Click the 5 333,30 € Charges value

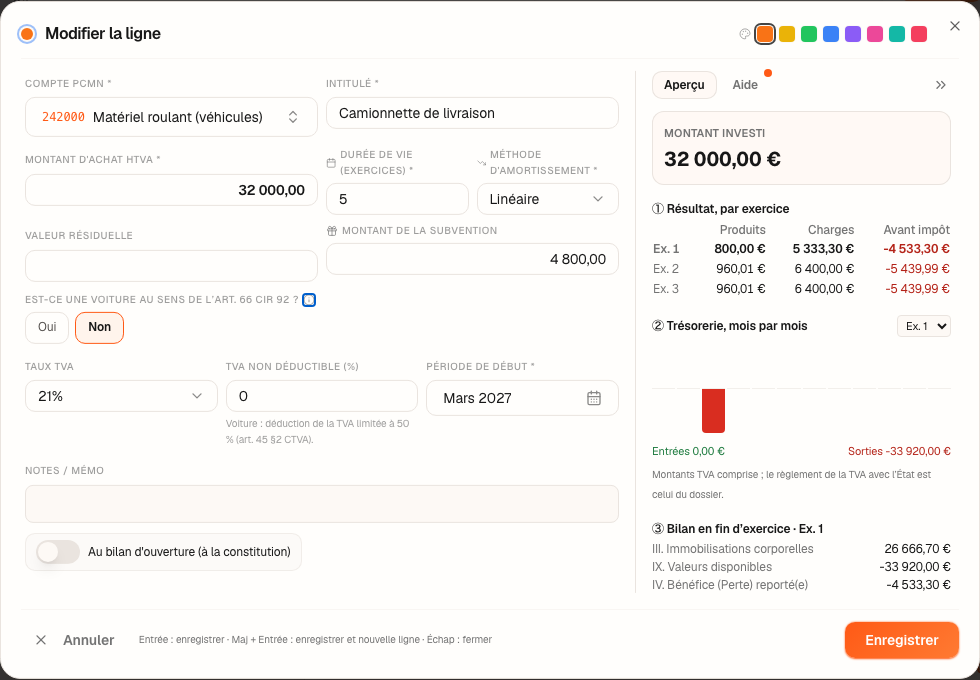(823, 249)
